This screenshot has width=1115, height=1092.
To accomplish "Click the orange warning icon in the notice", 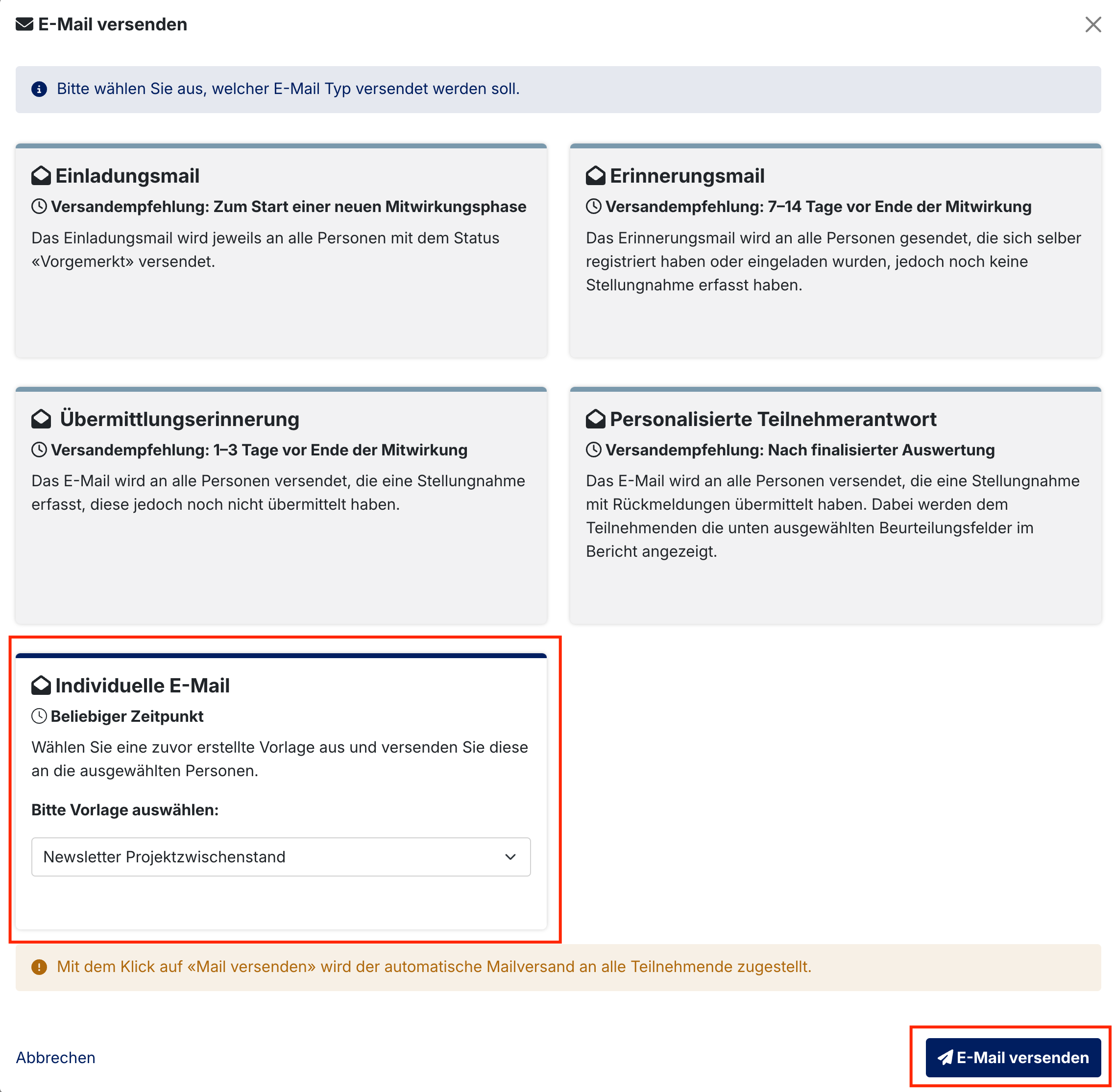I will point(39,968).
